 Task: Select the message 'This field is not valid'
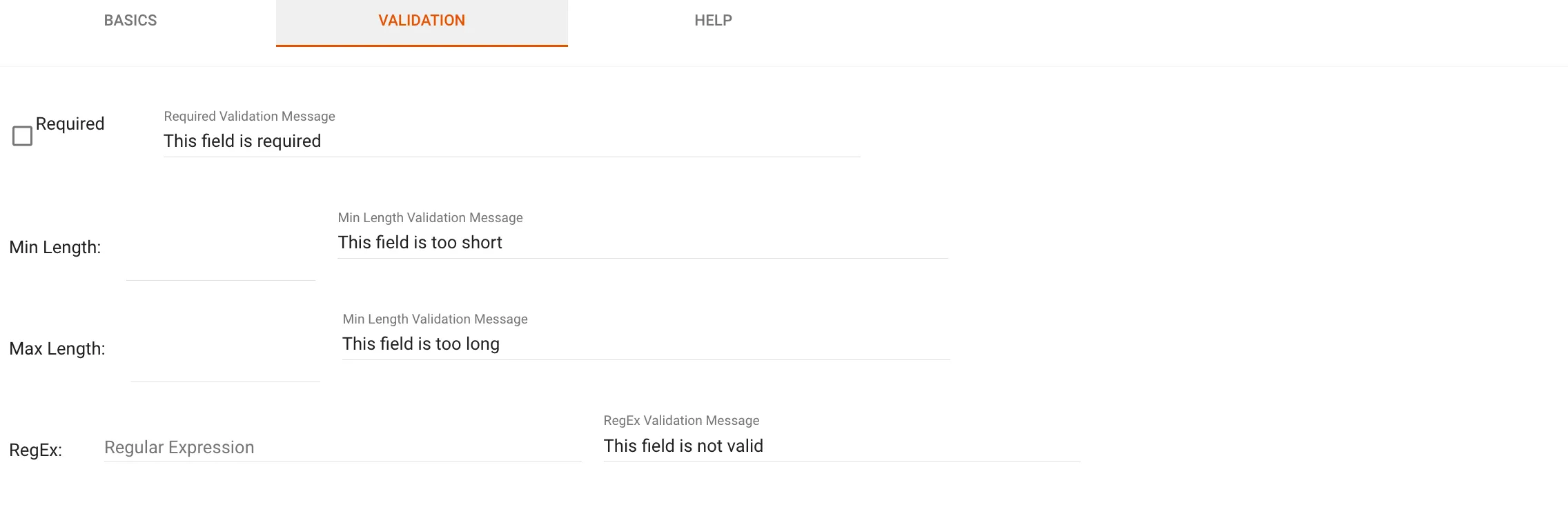point(683,446)
